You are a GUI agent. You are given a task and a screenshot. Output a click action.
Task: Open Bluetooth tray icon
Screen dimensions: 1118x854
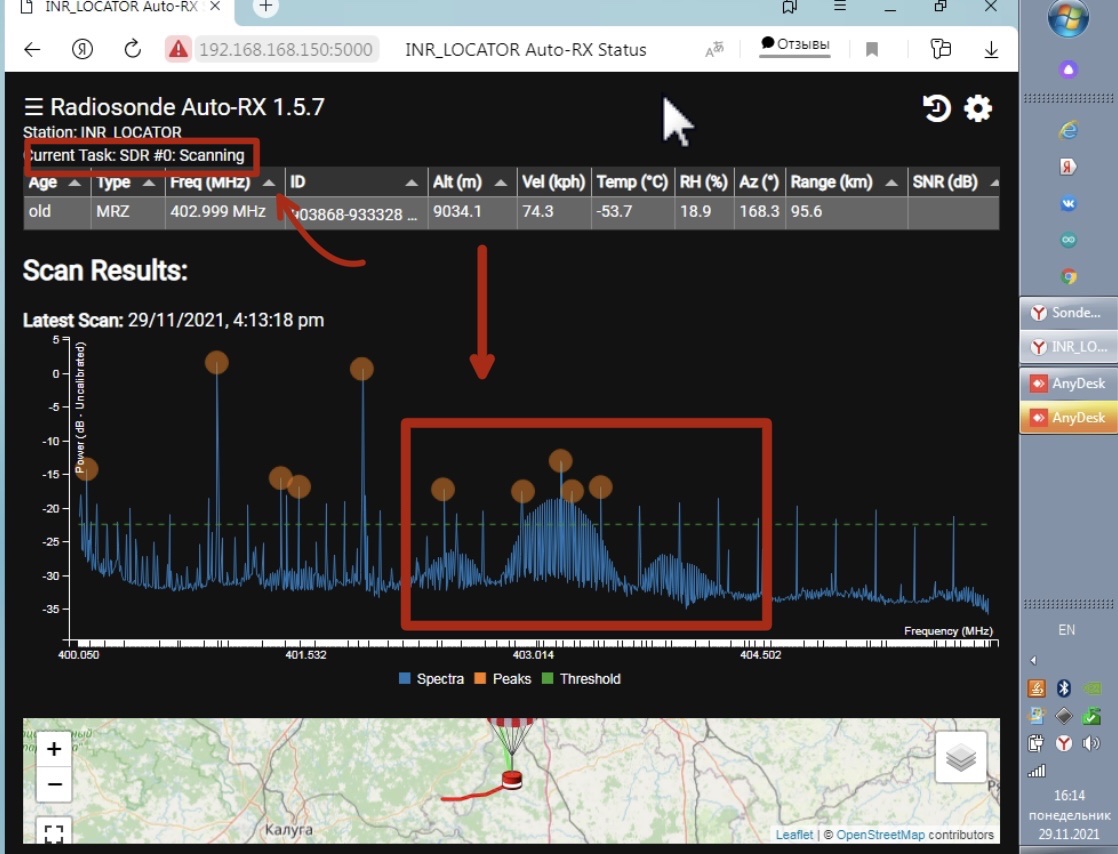point(1063,688)
